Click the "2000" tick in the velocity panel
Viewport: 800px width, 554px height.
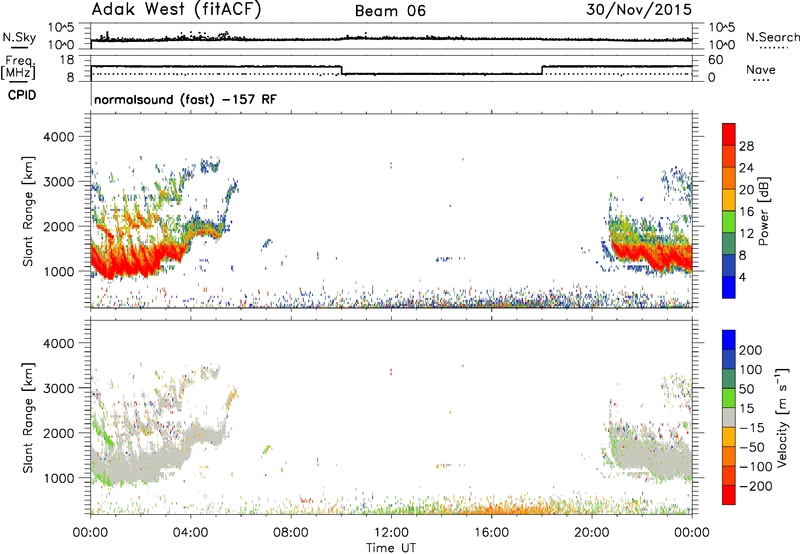[58, 433]
